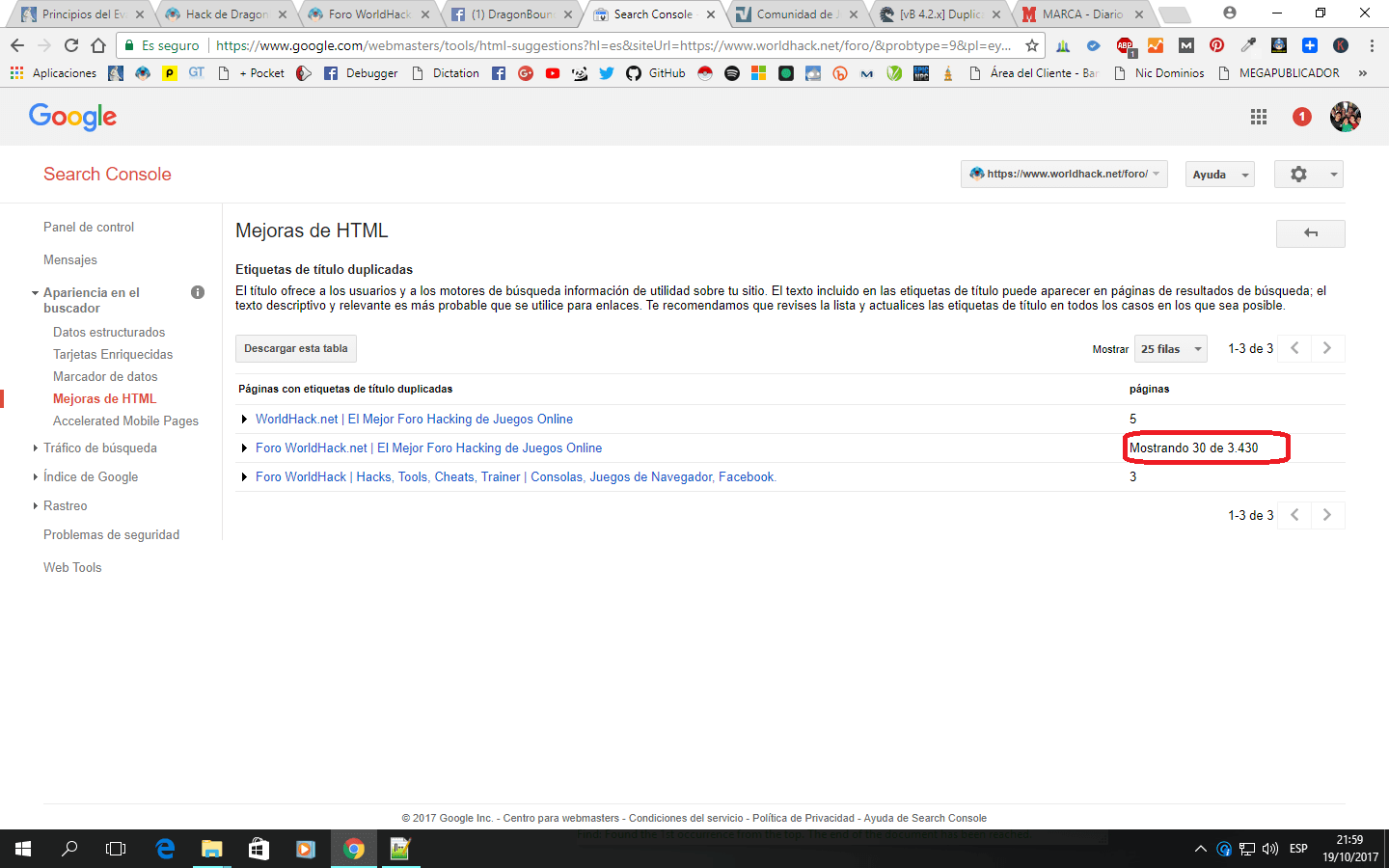Viewport: 1389px width, 868px height.
Task: Open Google account avatar
Action: tap(1345, 117)
